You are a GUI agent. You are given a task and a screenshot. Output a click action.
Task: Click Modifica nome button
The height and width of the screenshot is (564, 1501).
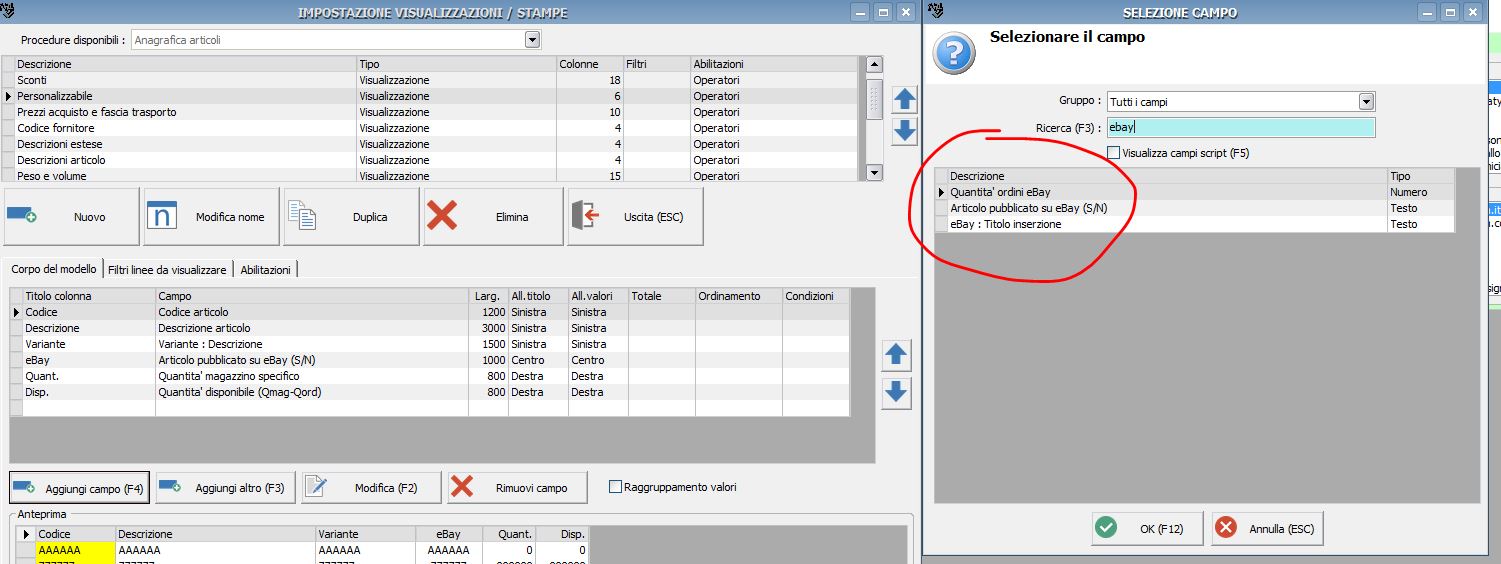211,217
